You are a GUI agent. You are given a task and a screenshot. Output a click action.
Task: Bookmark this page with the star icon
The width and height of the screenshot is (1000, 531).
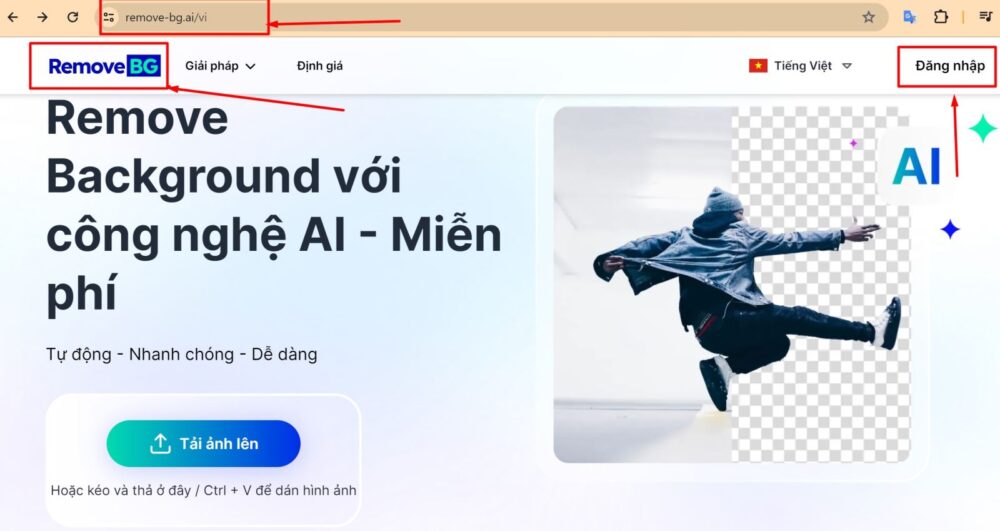click(869, 17)
